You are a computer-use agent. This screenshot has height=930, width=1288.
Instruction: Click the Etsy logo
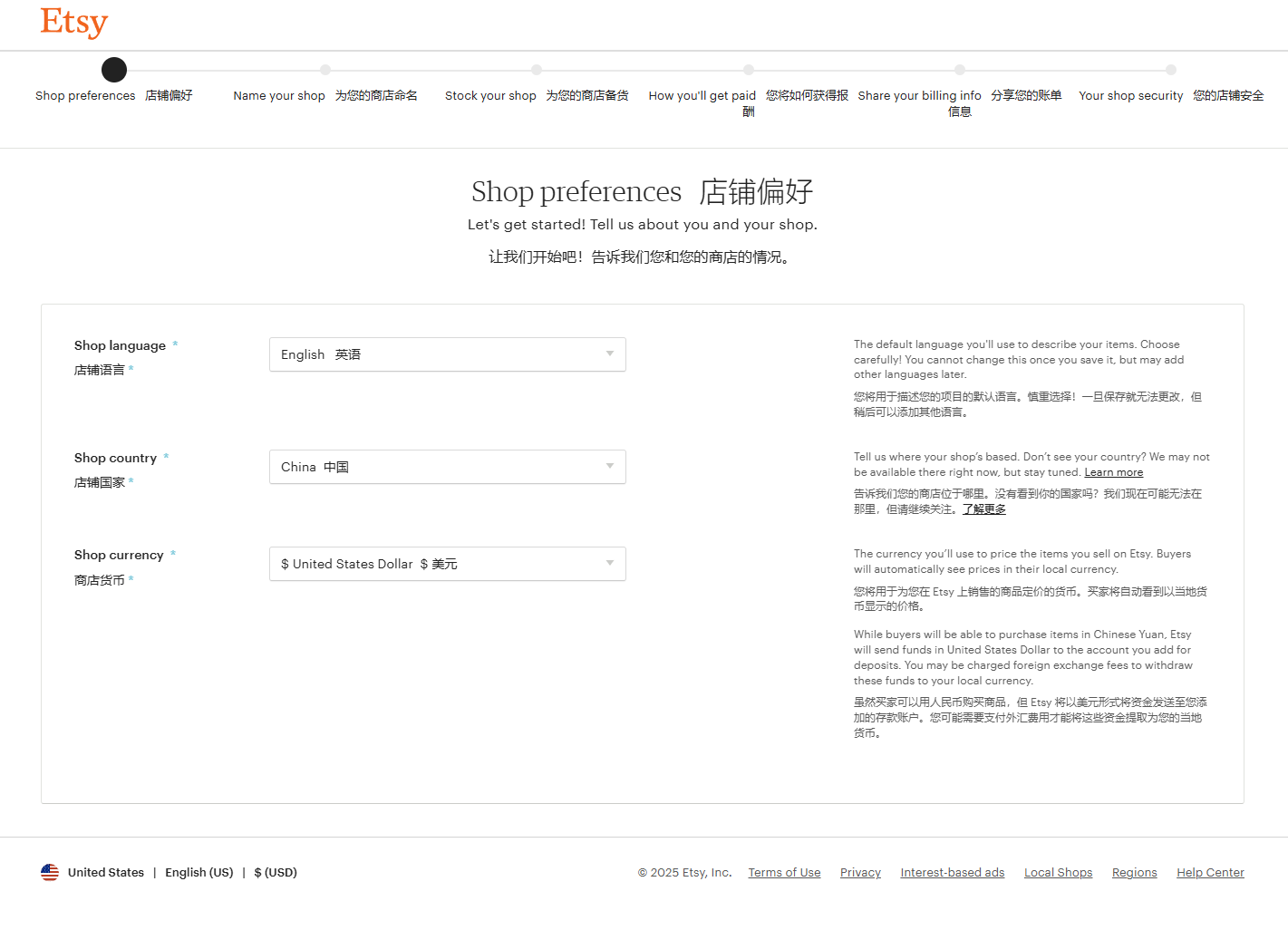pyautogui.click(x=73, y=22)
